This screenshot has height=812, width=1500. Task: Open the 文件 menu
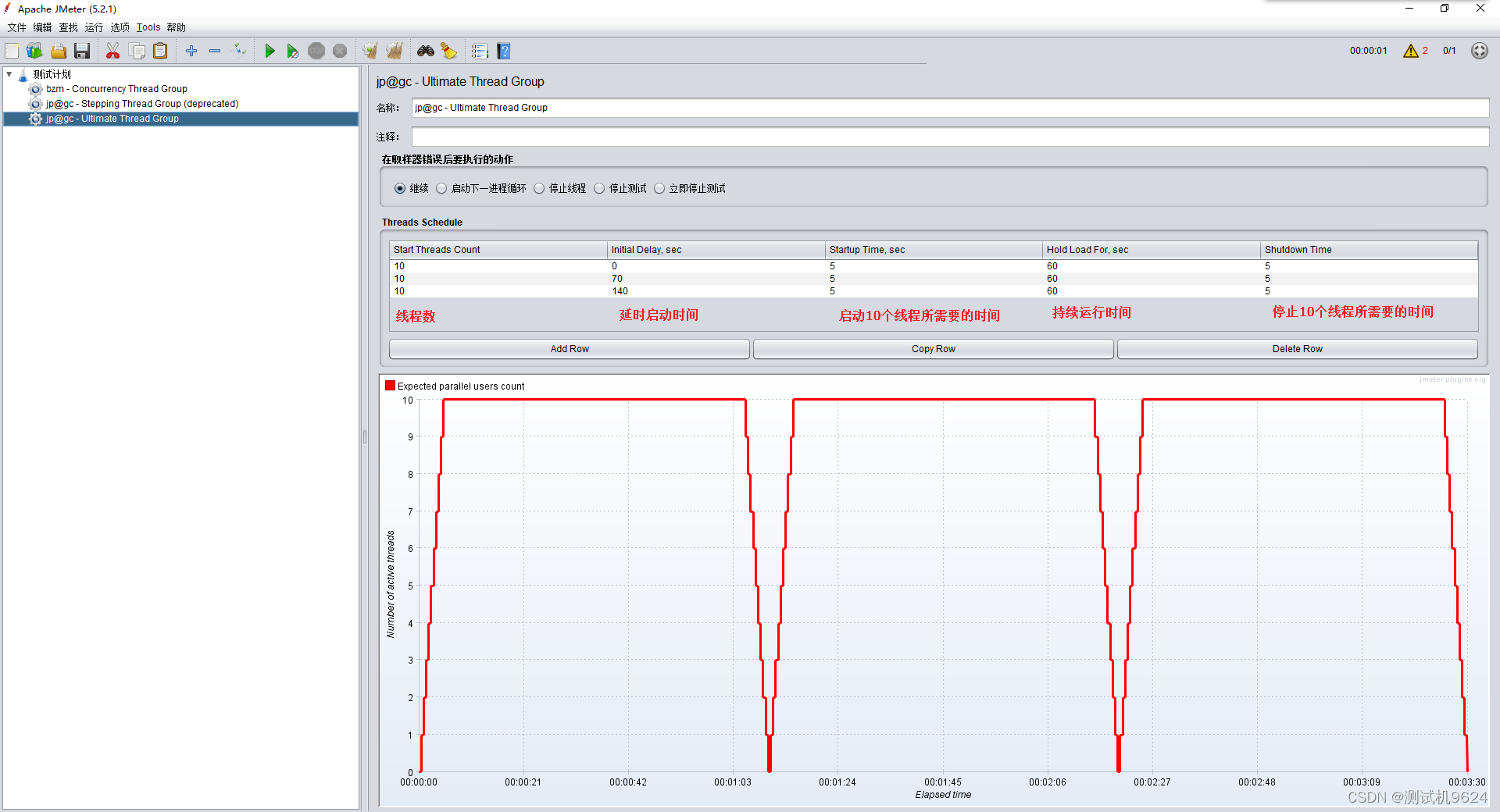[x=16, y=27]
